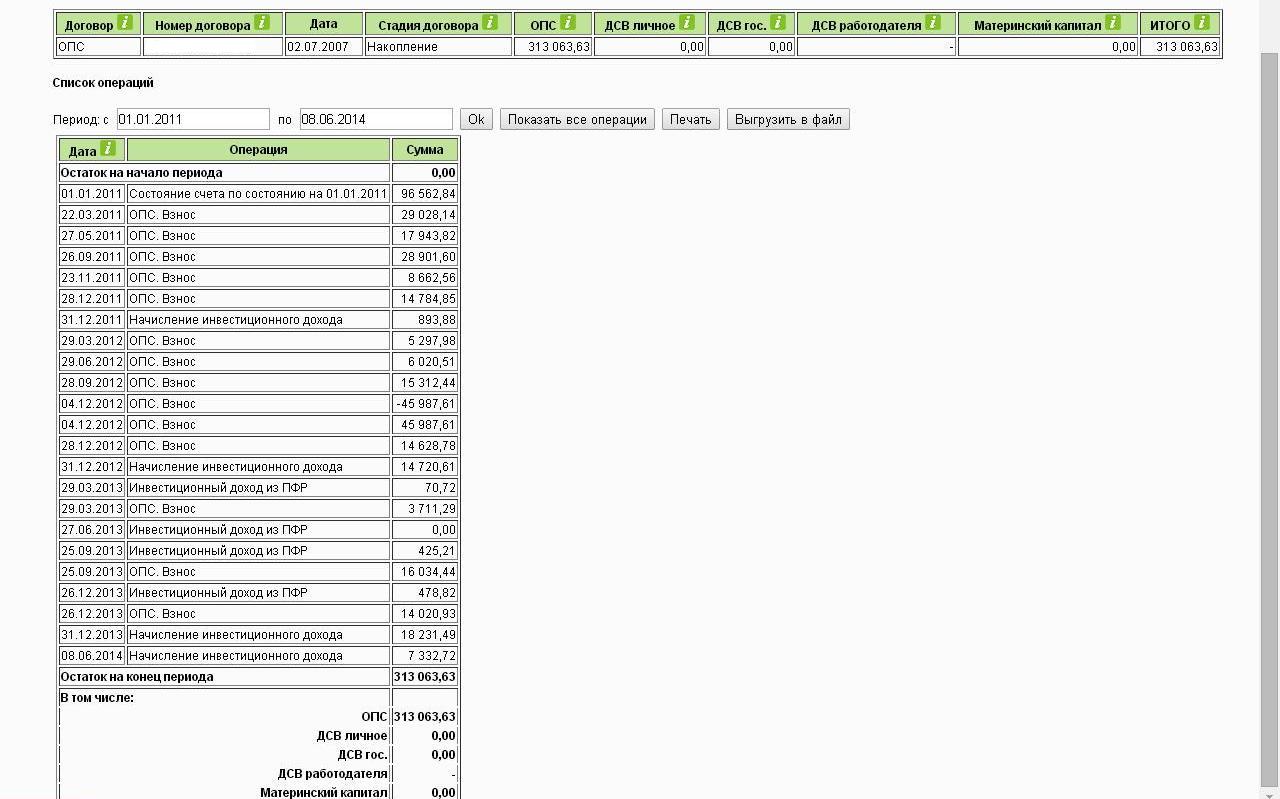Click the date 28.12.2012
The image size is (1280, 799).
coord(92,445)
